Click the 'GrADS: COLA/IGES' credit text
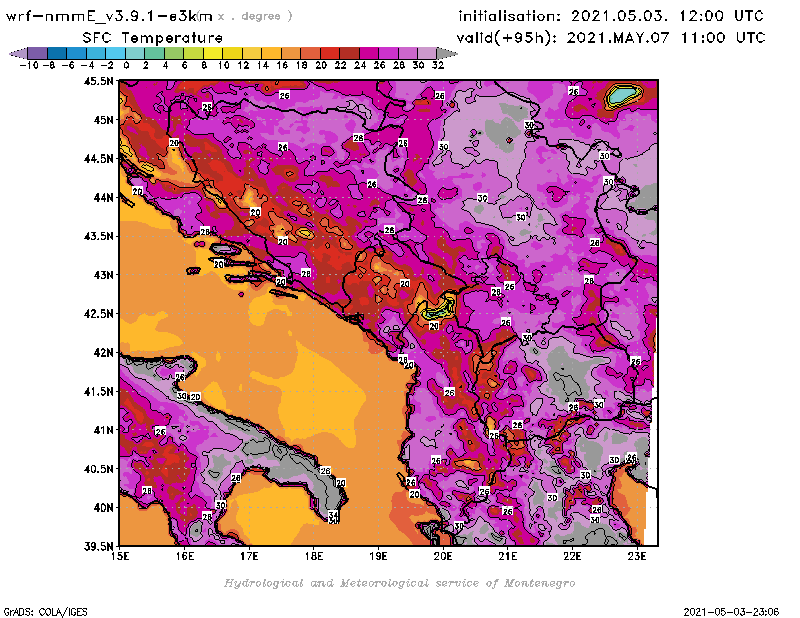 [x=45, y=612]
